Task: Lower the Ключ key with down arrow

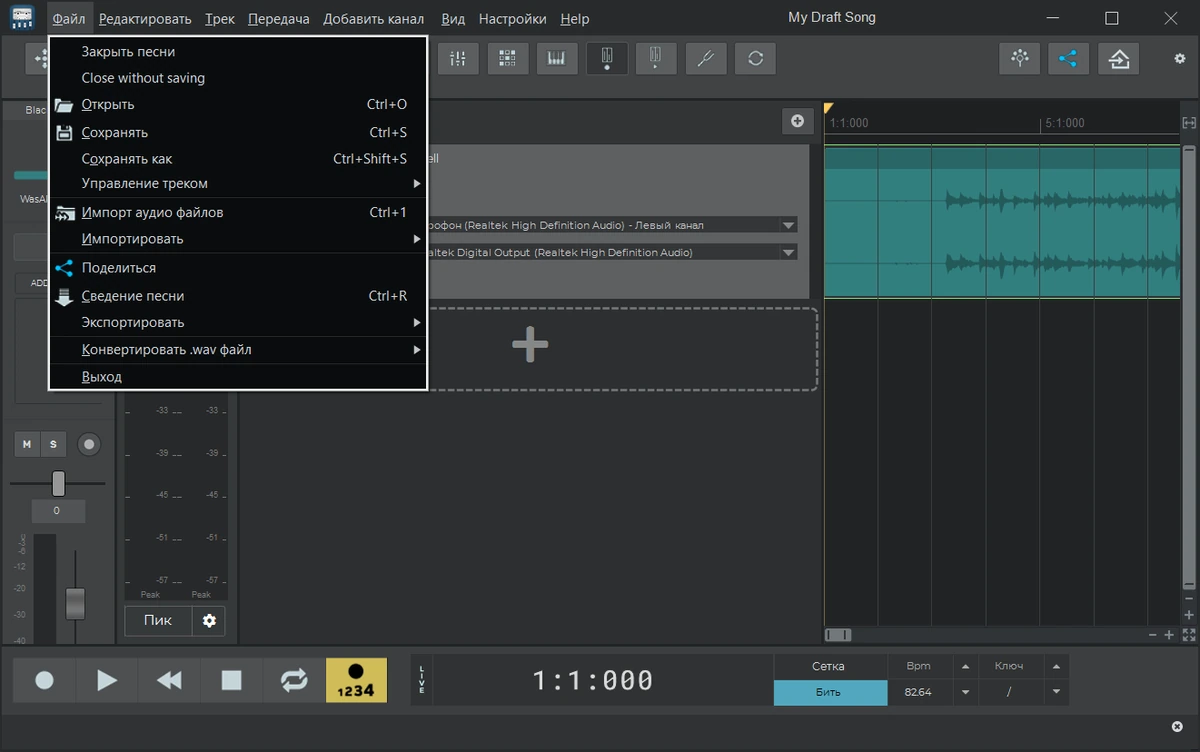Action: (x=1056, y=692)
